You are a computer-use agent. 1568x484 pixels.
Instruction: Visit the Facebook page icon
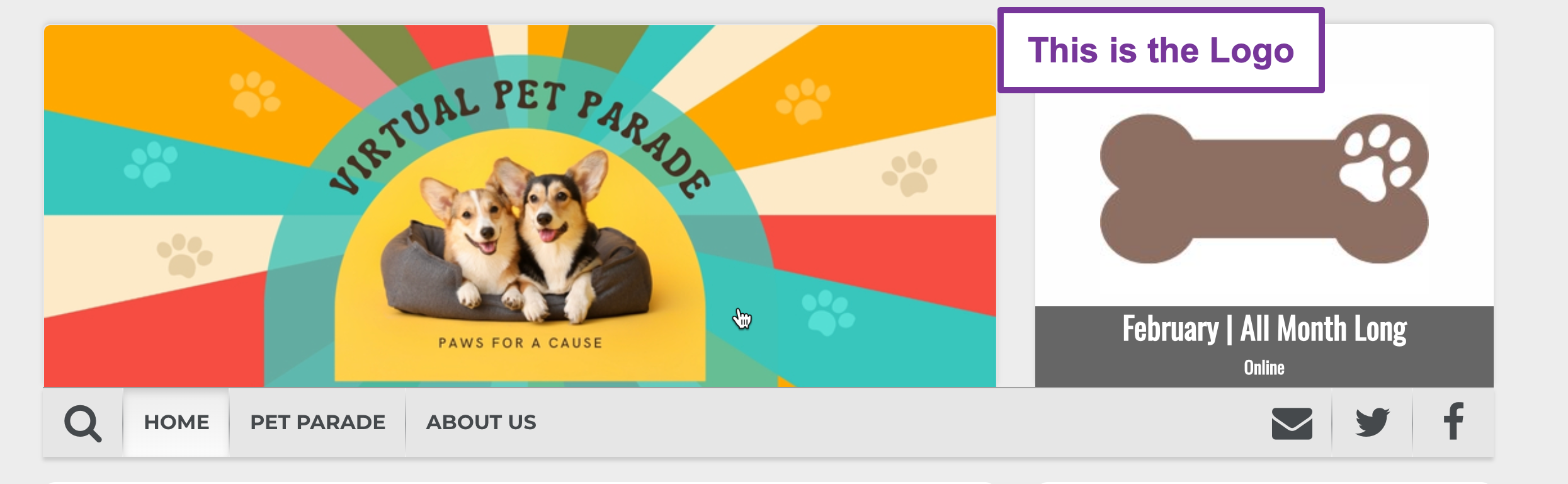(x=1453, y=421)
